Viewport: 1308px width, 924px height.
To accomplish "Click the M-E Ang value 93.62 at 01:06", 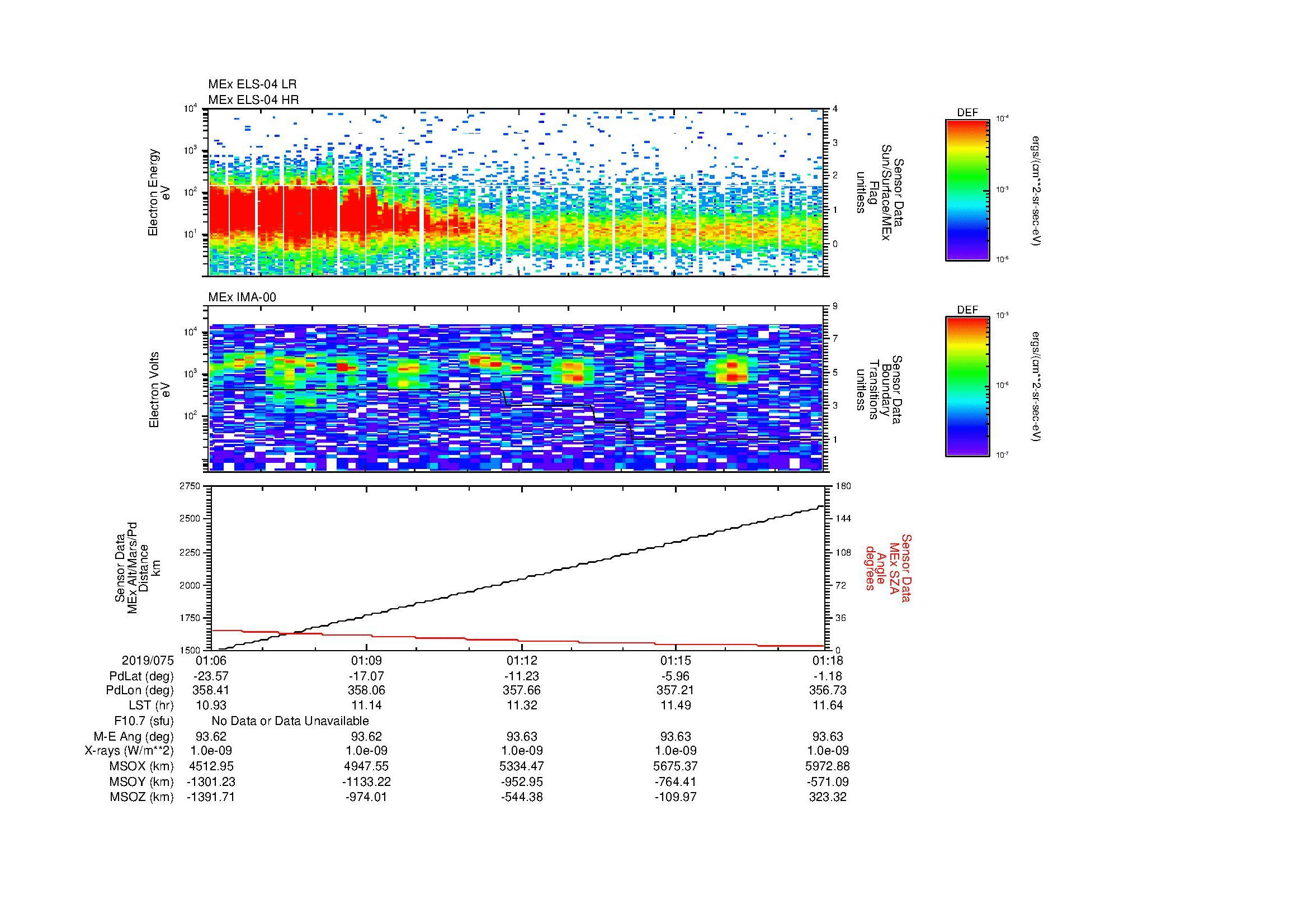I will pyautogui.click(x=211, y=736).
